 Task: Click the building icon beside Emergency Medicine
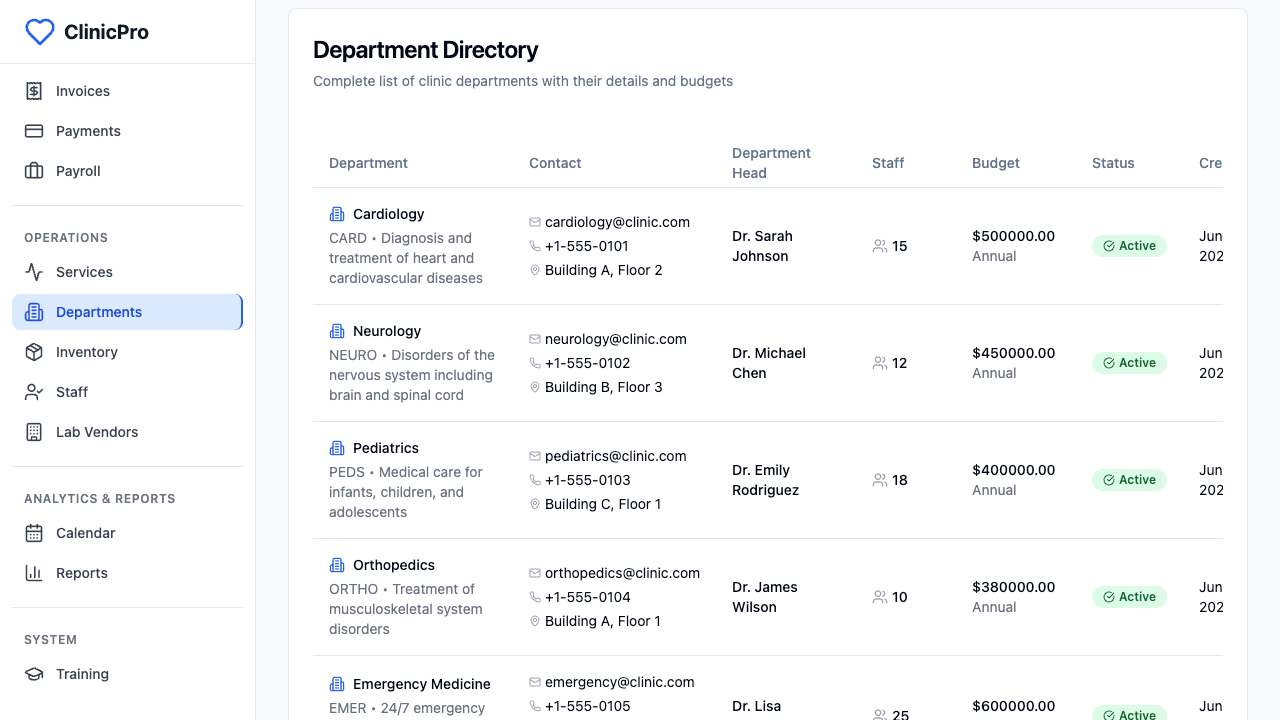(337, 684)
